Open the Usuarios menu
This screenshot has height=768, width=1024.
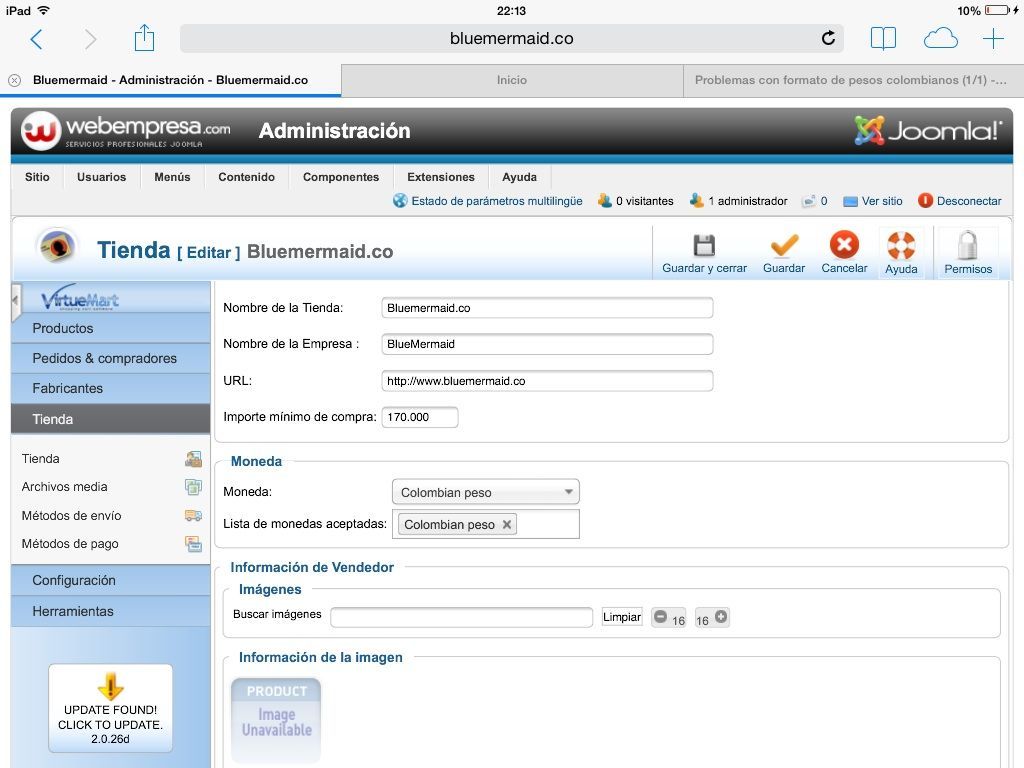[x=101, y=177]
